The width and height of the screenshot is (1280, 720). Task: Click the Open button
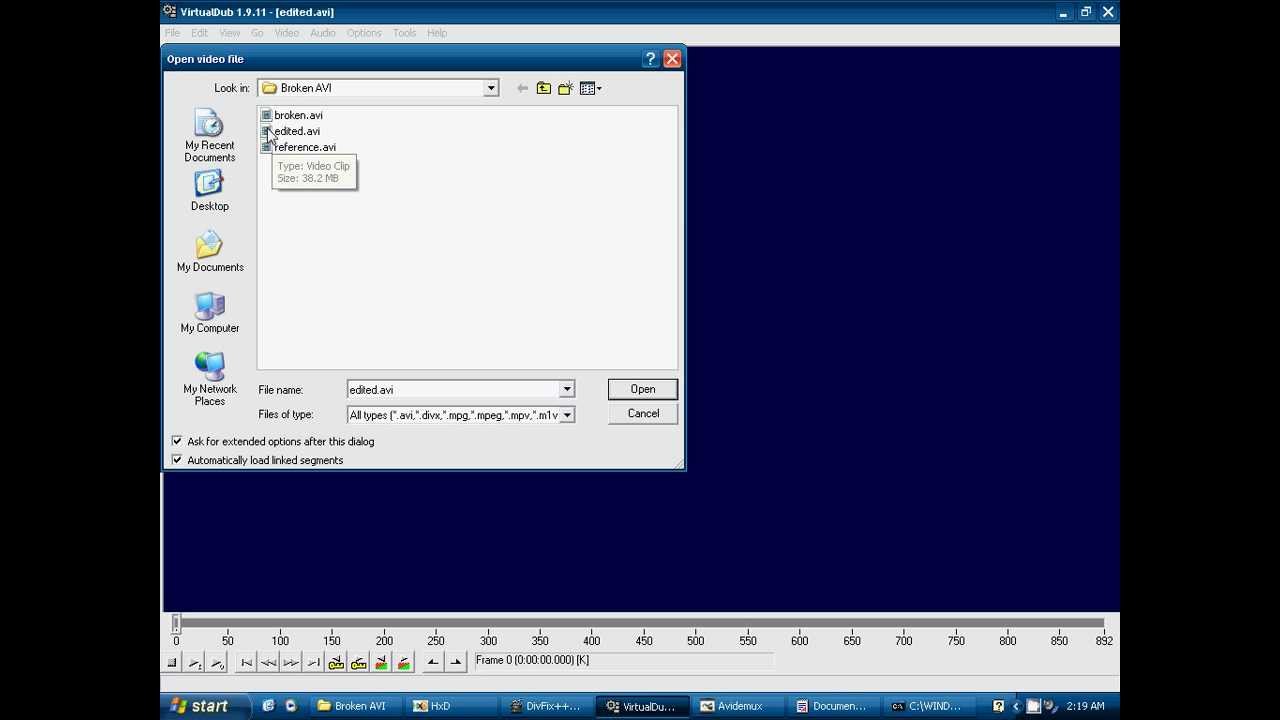(x=643, y=389)
